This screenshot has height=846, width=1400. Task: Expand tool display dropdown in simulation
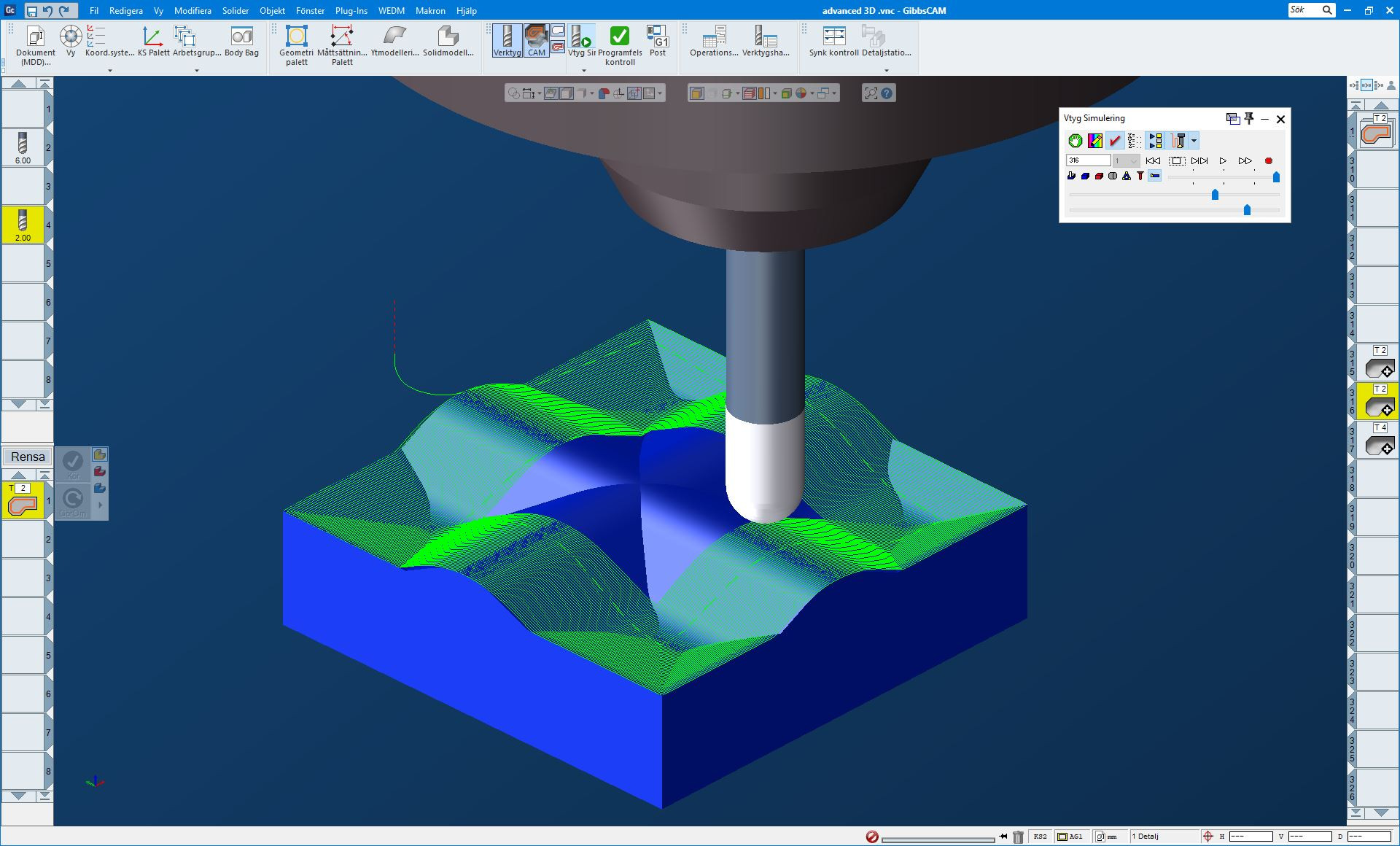click(x=1194, y=141)
